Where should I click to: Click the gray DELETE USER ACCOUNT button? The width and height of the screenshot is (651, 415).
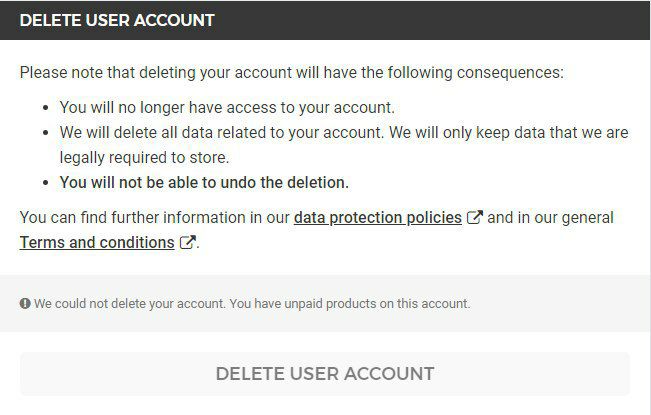coord(325,374)
